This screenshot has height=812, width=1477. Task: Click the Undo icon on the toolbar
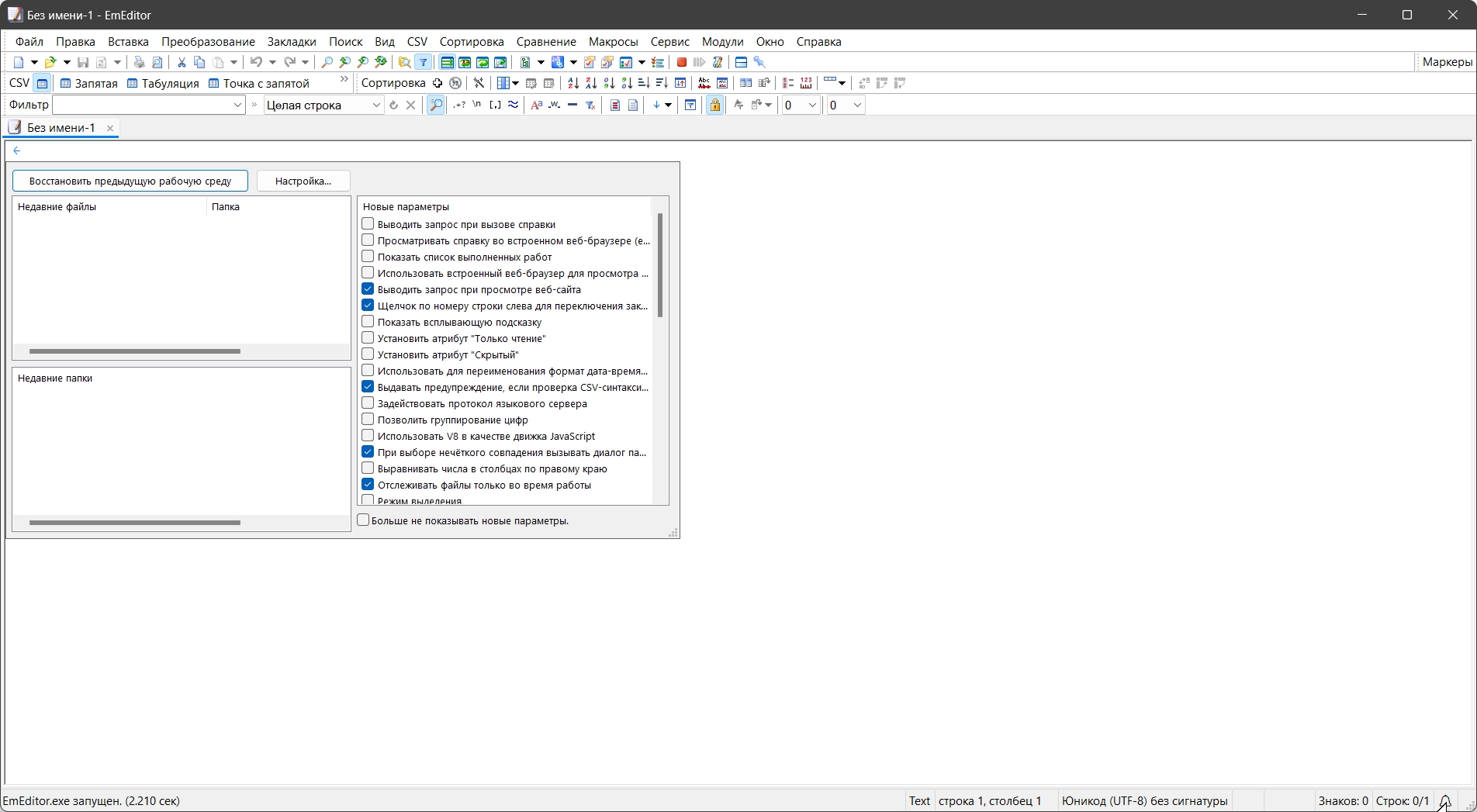point(257,62)
